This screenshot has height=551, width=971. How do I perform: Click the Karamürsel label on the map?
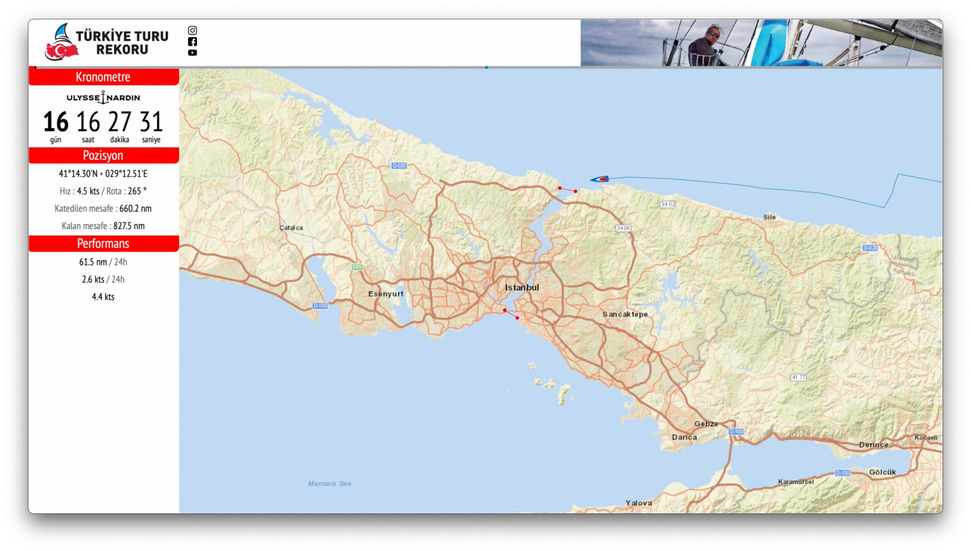pos(796,481)
